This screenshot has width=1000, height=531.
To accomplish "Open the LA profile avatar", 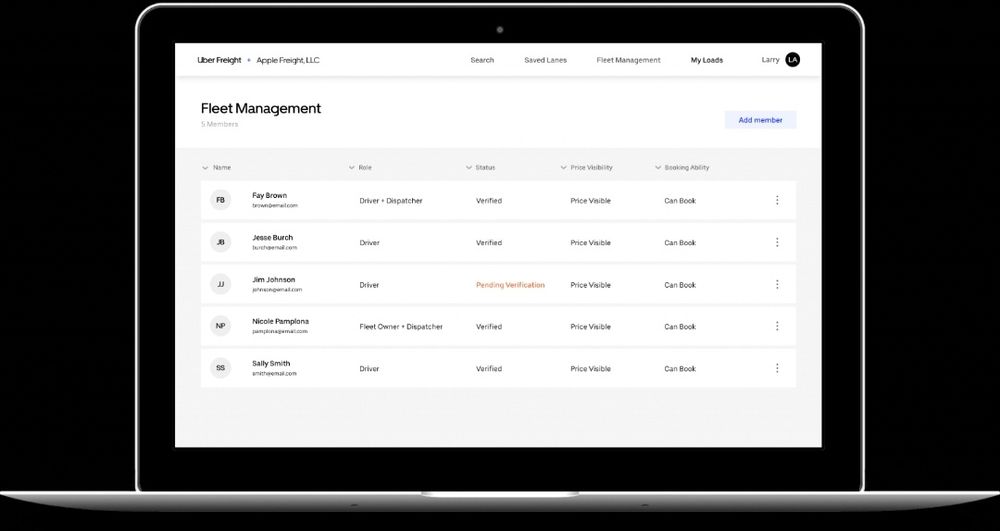I will tap(792, 60).
